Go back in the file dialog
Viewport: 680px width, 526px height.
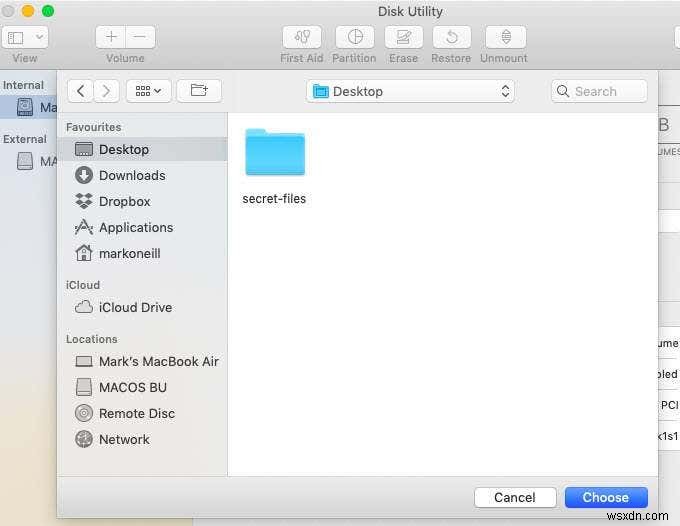pyautogui.click(x=80, y=91)
